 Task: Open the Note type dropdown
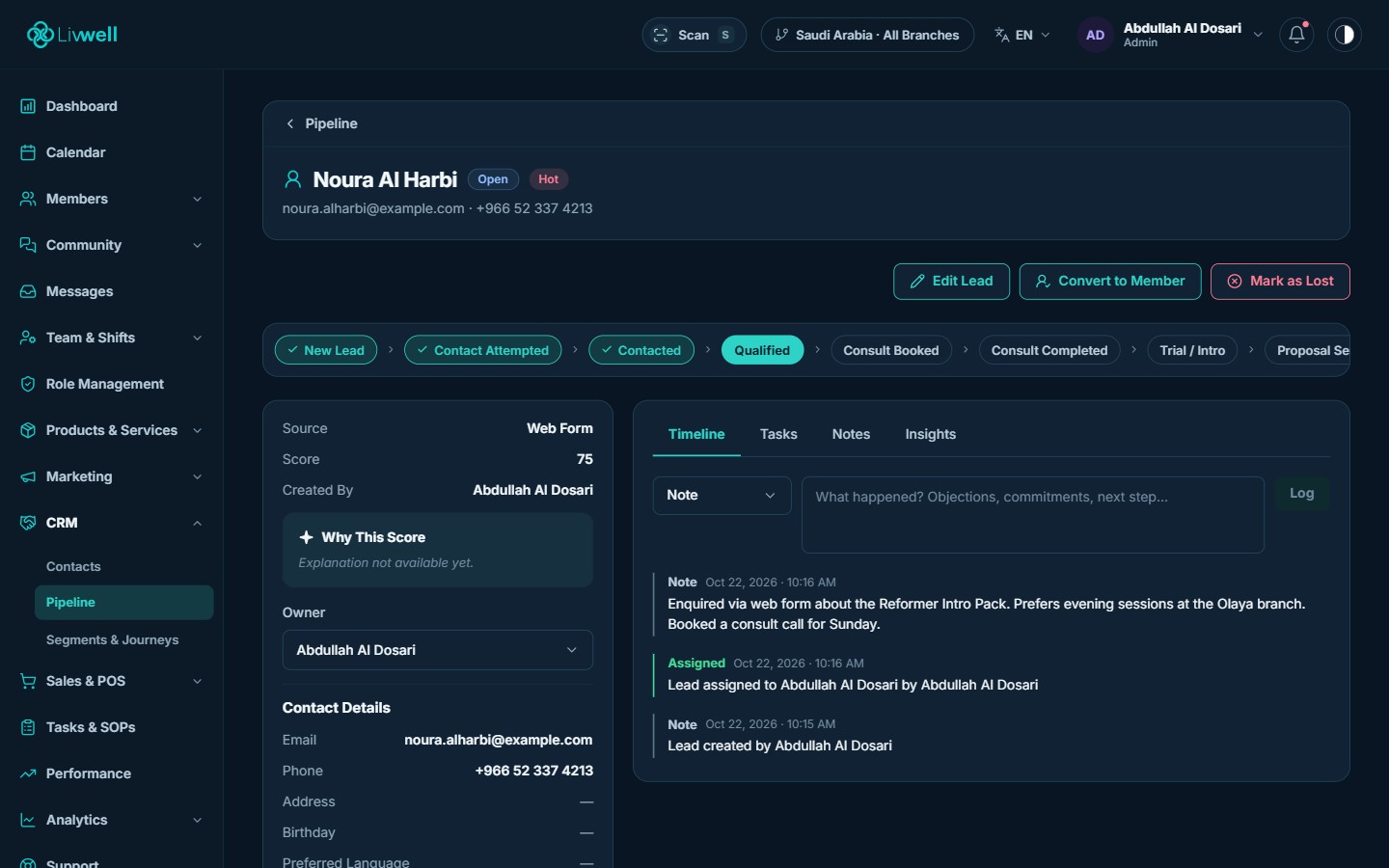(722, 495)
